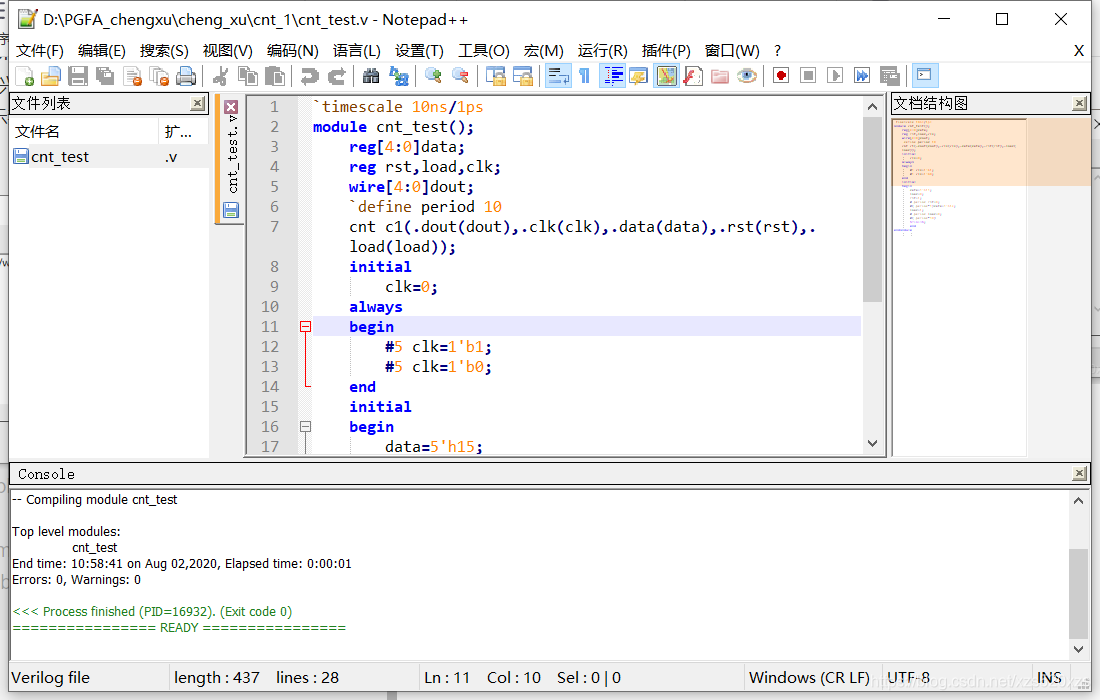Copy selection with the toolbar Copy icon
Image resolution: width=1100 pixels, height=700 pixels.
[248, 76]
